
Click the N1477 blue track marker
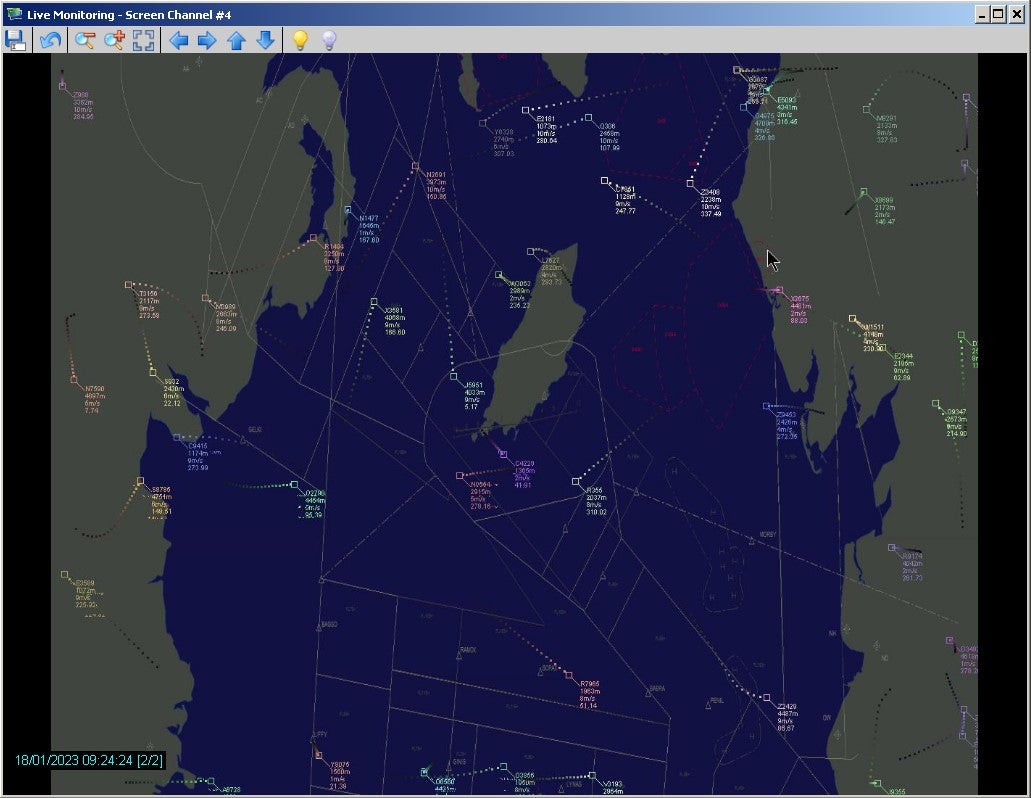pyautogui.click(x=348, y=210)
